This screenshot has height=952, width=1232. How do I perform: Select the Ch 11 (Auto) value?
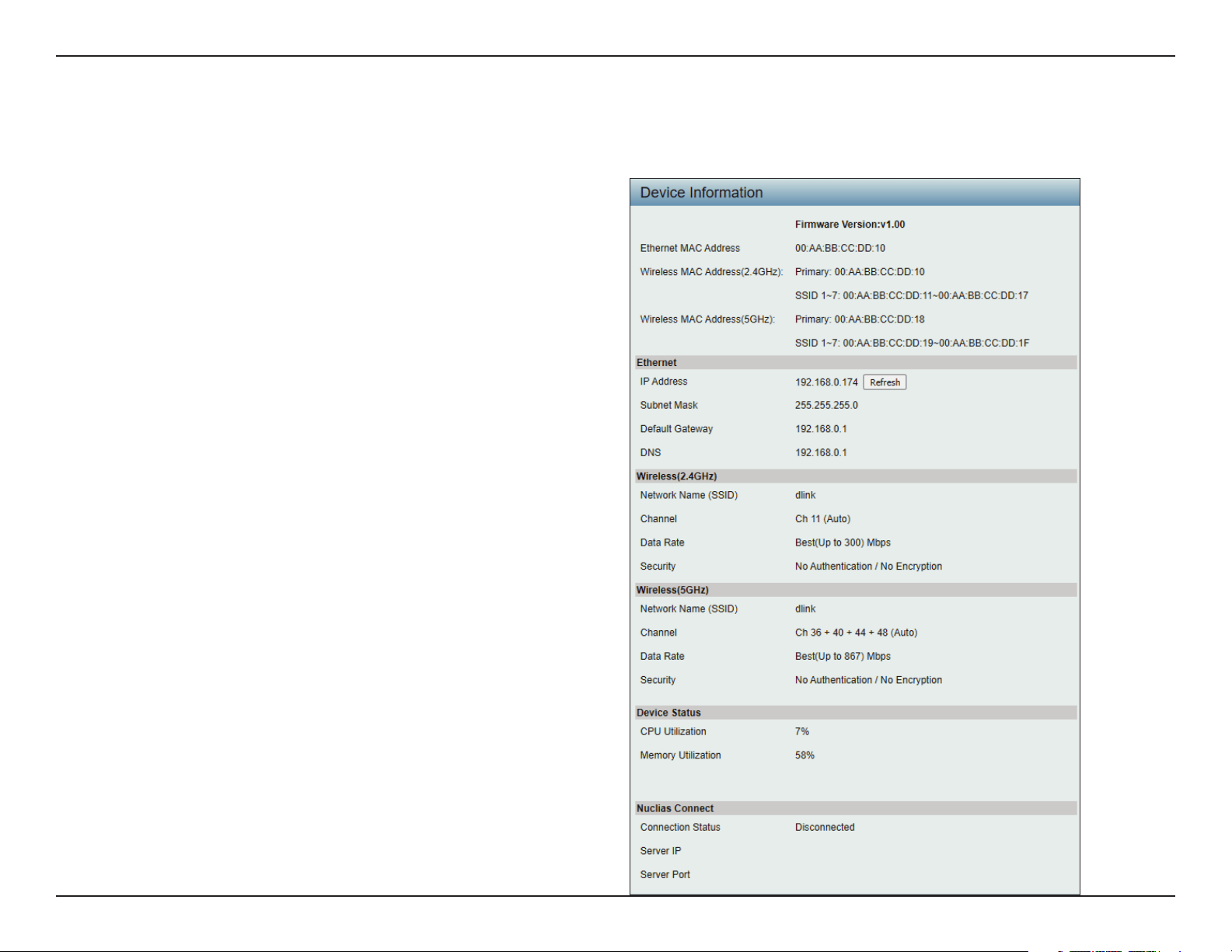tap(822, 519)
